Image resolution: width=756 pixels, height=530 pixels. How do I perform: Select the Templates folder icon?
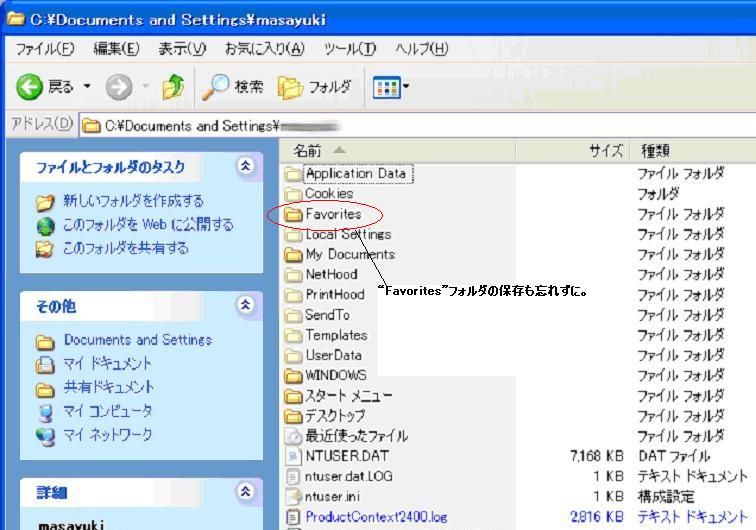click(x=293, y=336)
